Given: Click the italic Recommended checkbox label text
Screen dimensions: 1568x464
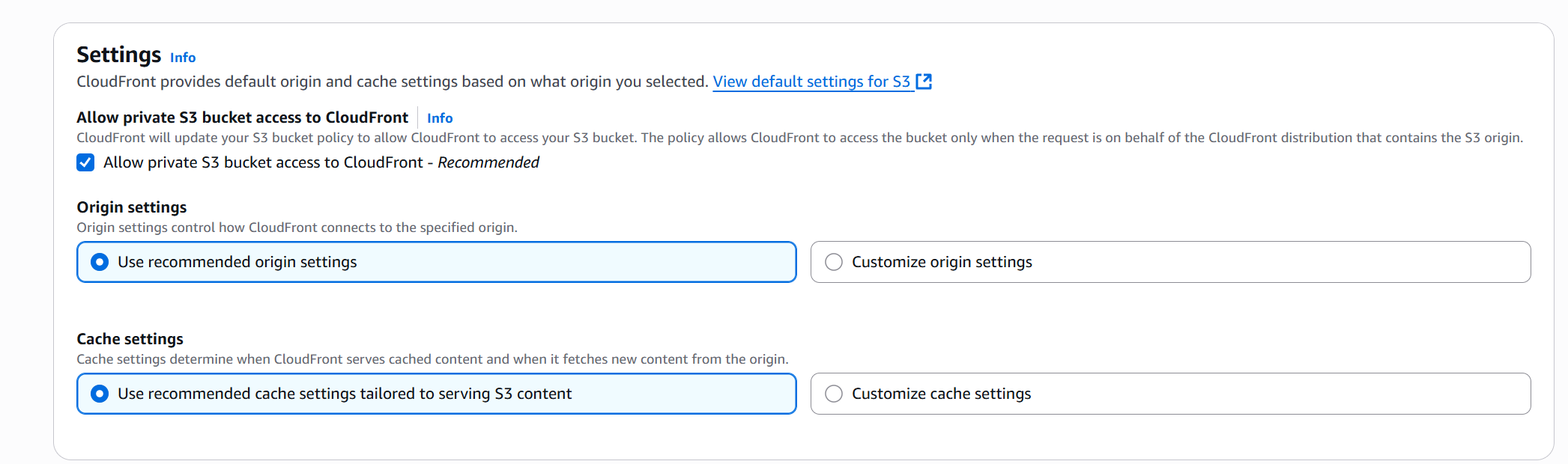Looking at the screenshot, I should 488,162.
